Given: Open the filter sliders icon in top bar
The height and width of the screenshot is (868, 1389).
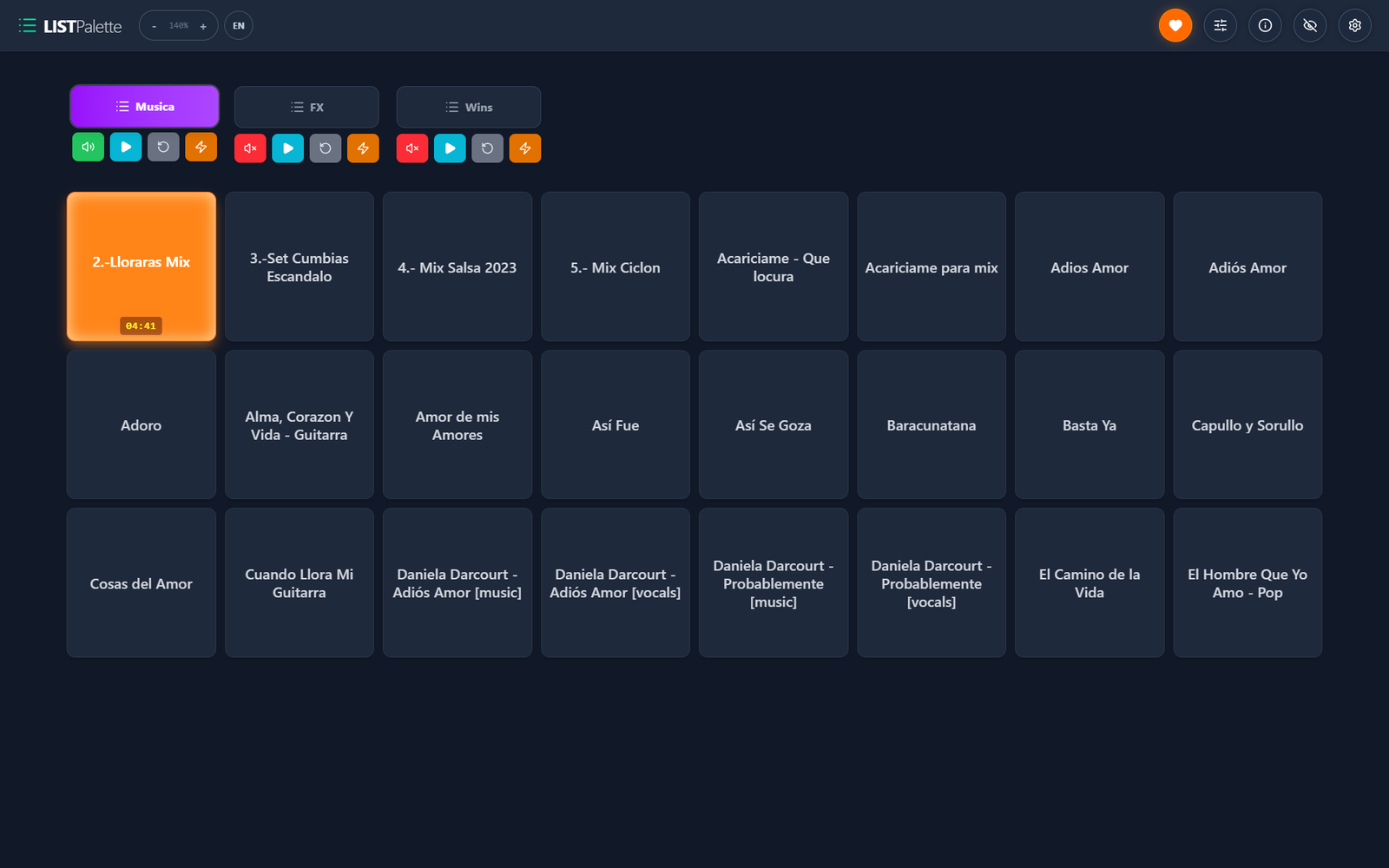Looking at the screenshot, I should (1220, 25).
